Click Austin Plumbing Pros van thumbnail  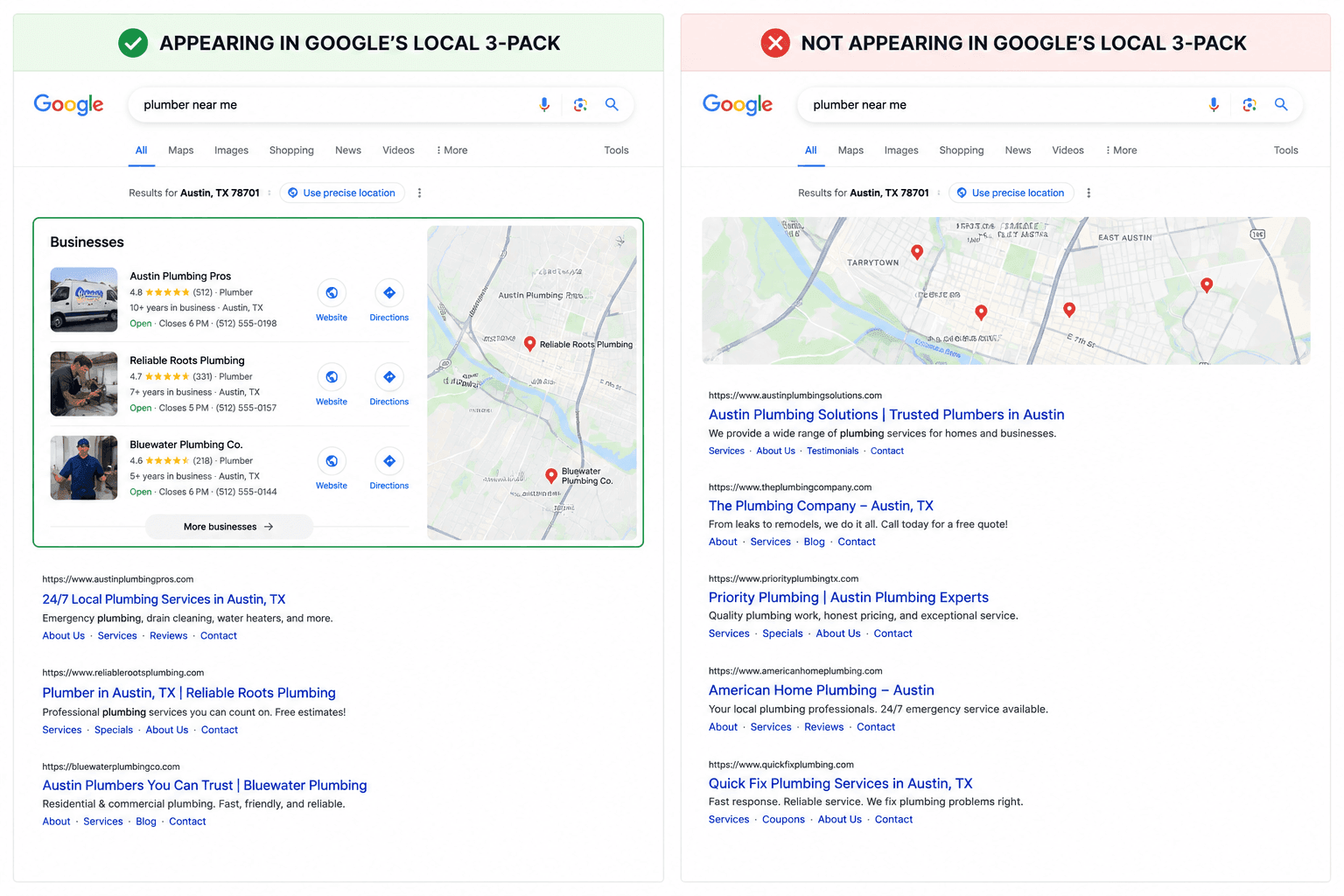[x=84, y=299]
